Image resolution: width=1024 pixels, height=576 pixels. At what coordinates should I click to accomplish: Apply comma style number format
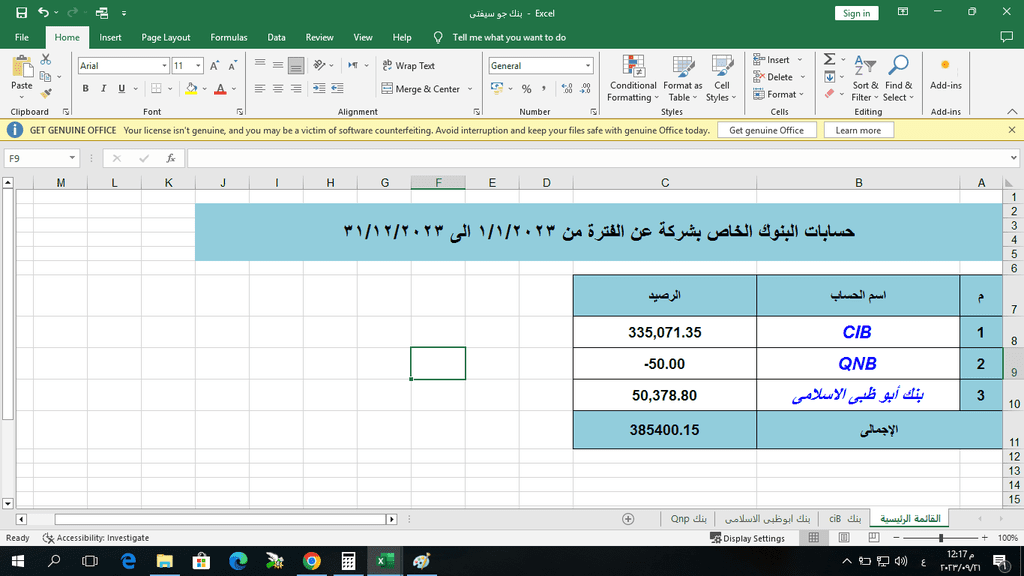(543, 89)
